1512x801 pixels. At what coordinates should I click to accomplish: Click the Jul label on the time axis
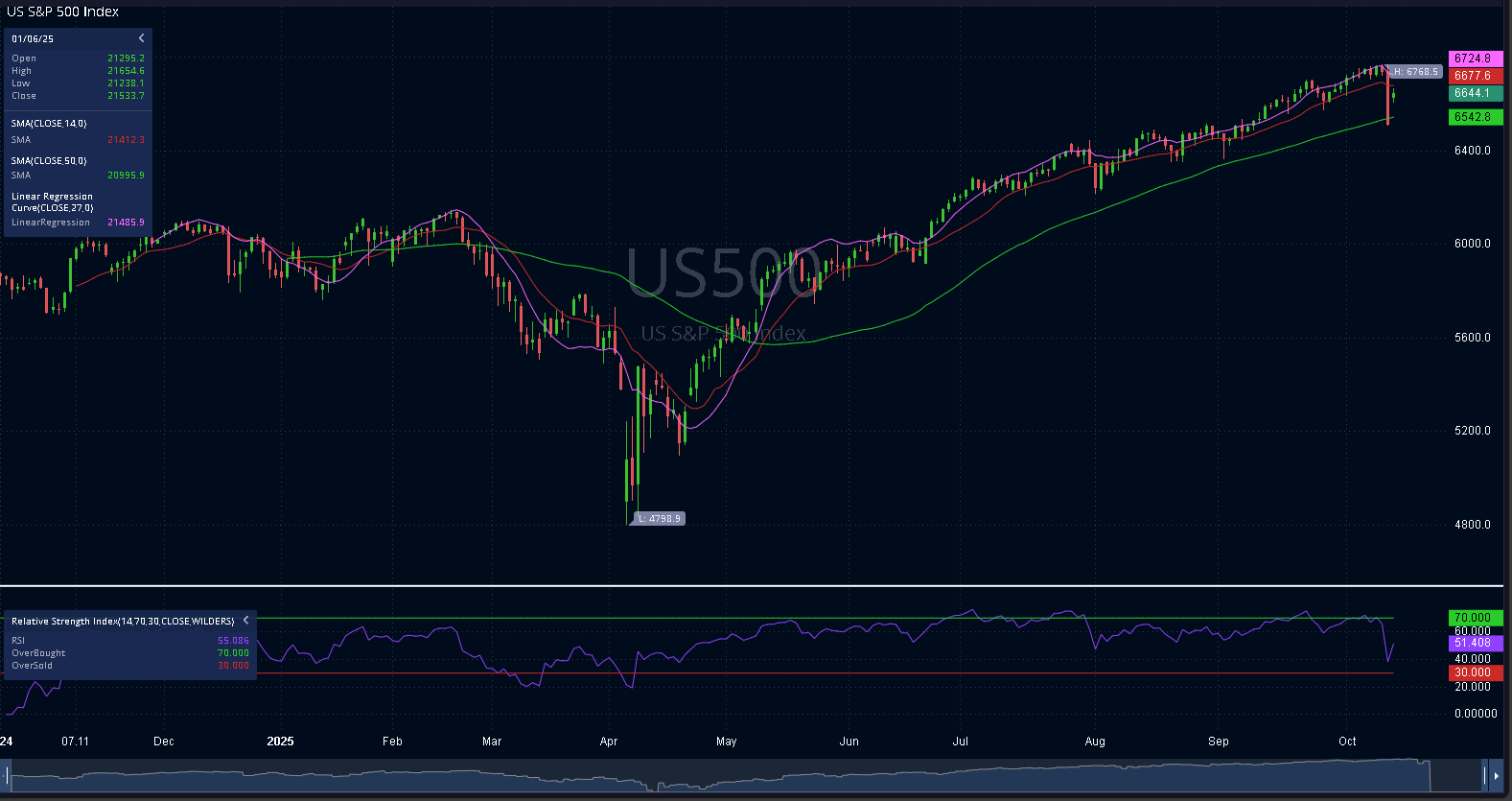(961, 742)
